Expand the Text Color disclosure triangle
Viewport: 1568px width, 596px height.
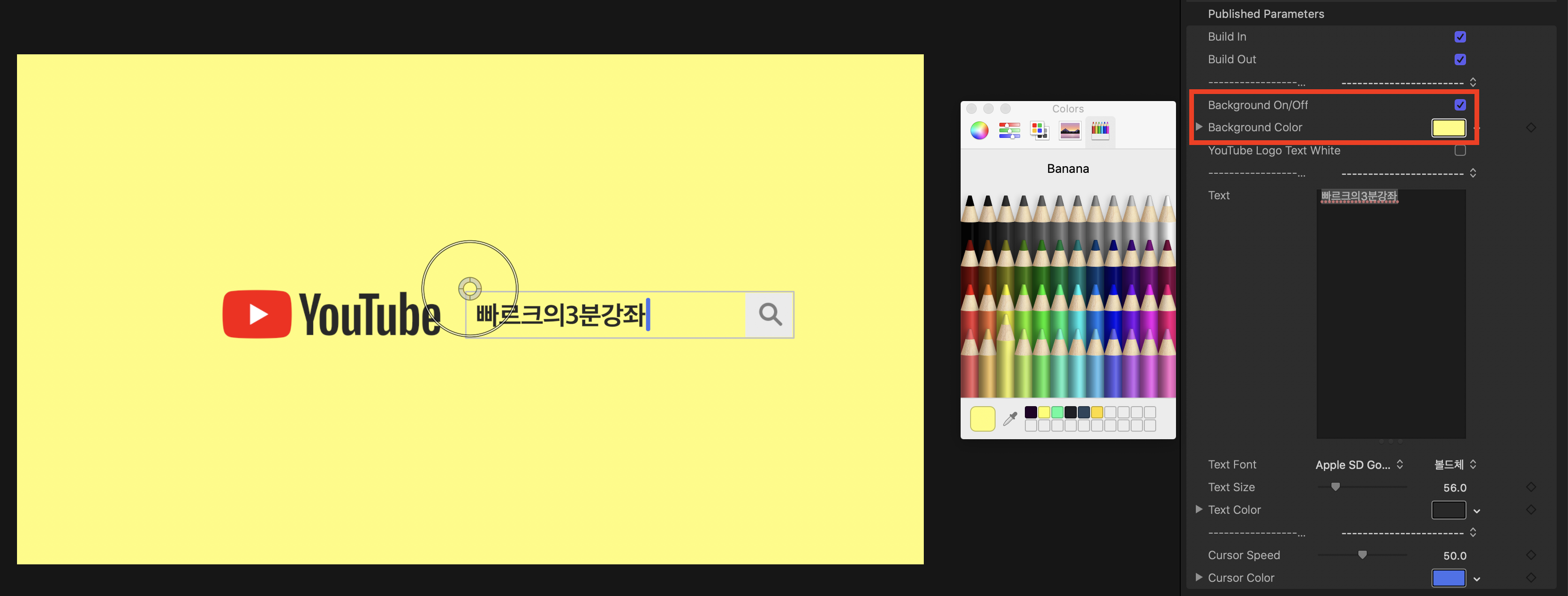[1199, 510]
